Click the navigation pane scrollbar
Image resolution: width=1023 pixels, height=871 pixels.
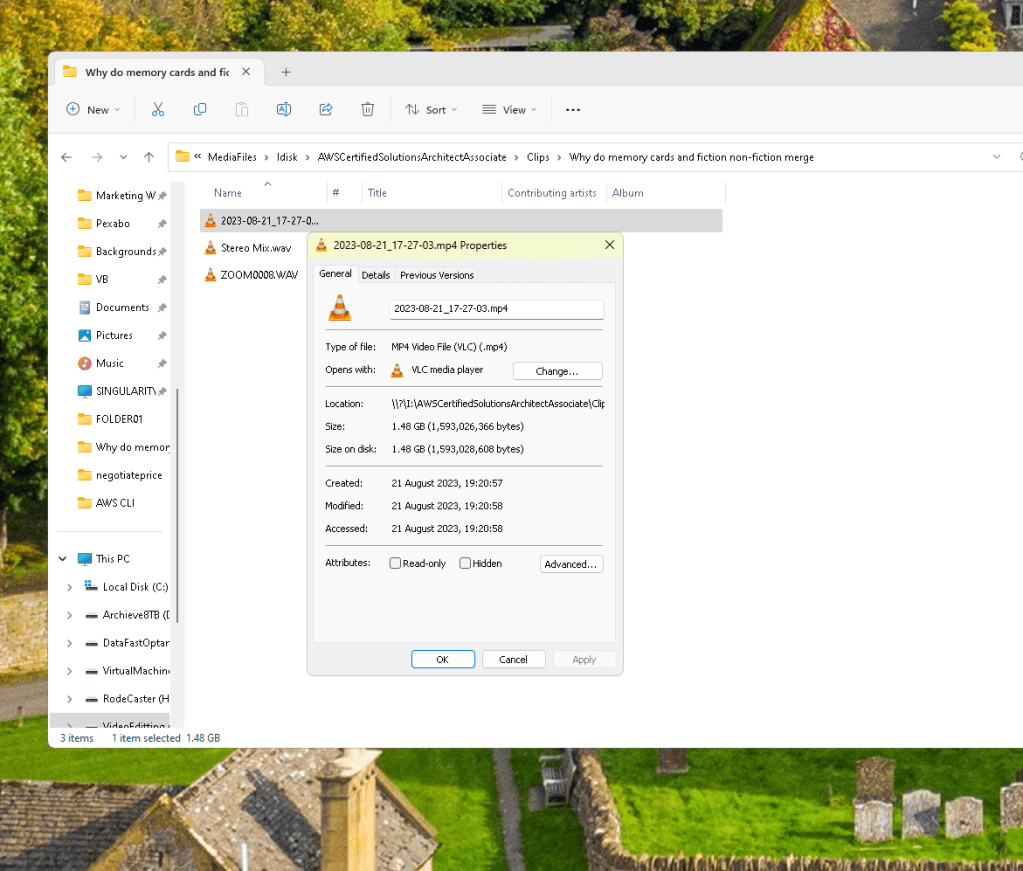pyautogui.click(x=177, y=506)
